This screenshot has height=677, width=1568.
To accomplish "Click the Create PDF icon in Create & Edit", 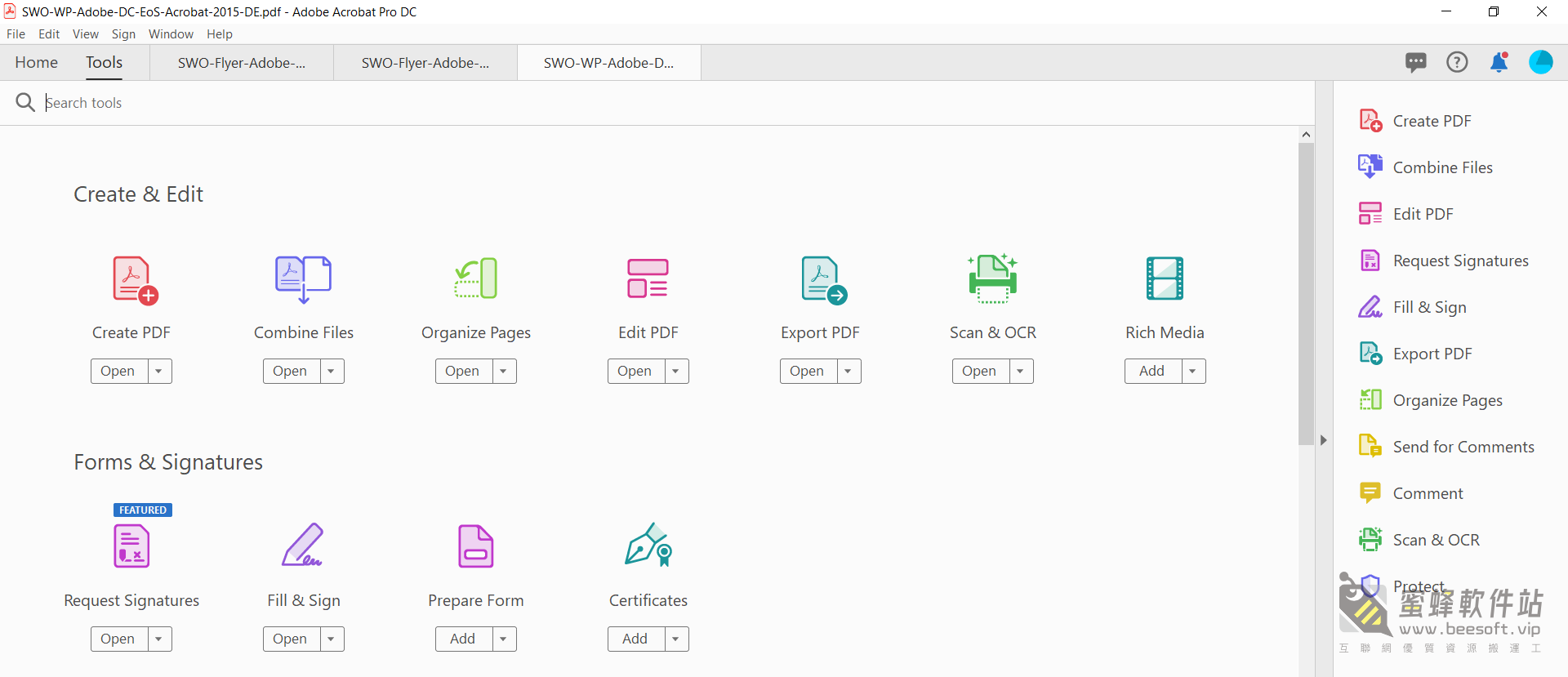I will click(x=135, y=280).
